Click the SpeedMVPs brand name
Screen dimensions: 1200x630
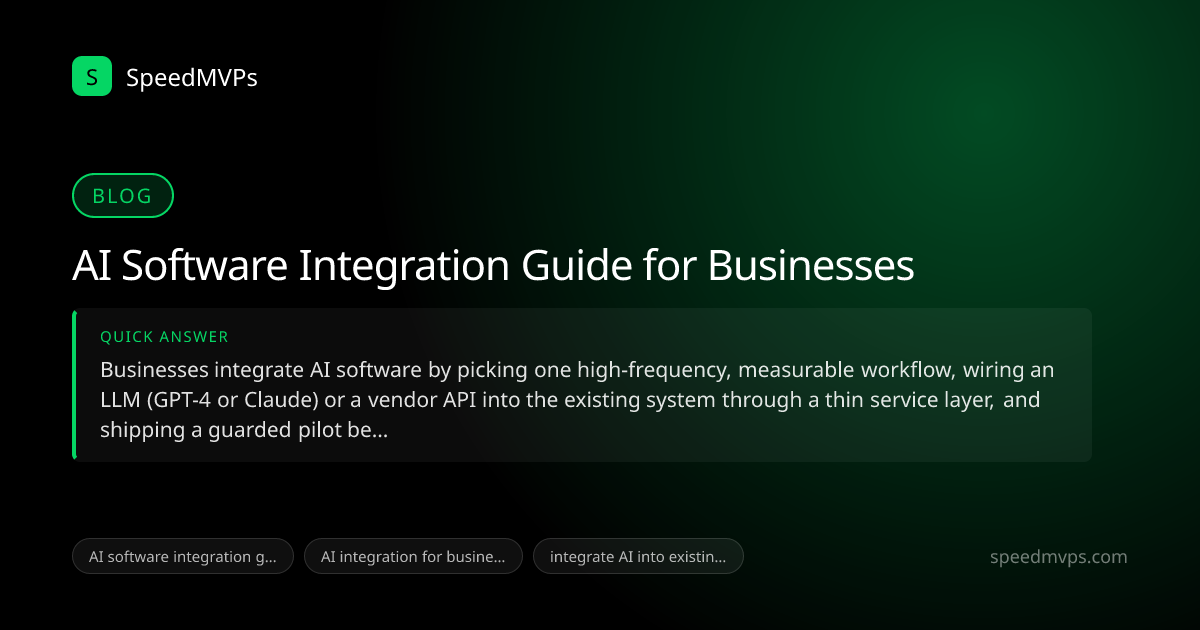coord(192,77)
